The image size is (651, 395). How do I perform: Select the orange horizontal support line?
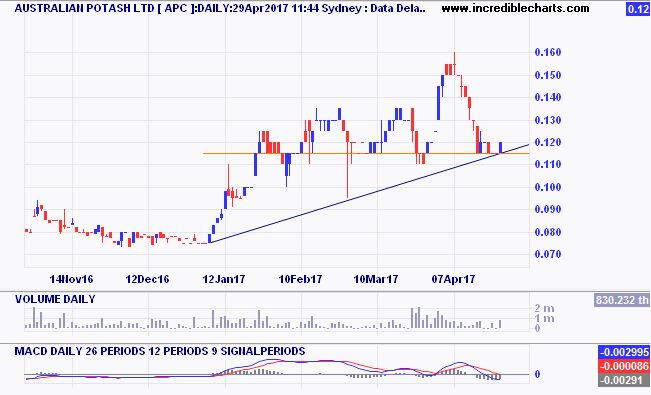pyautogui.click(x=366, y=154)
